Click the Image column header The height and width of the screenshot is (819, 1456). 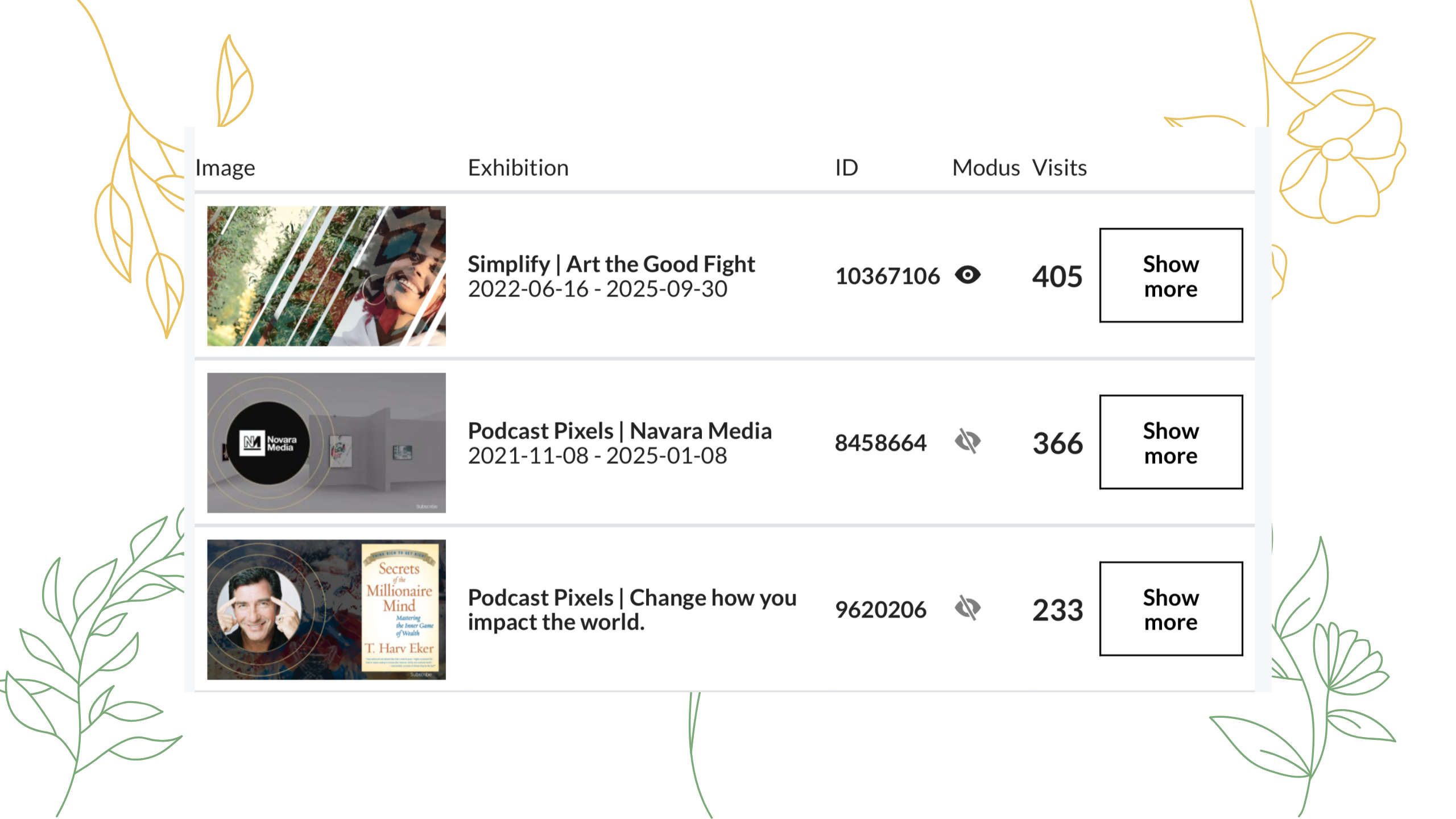click(225, 168)
